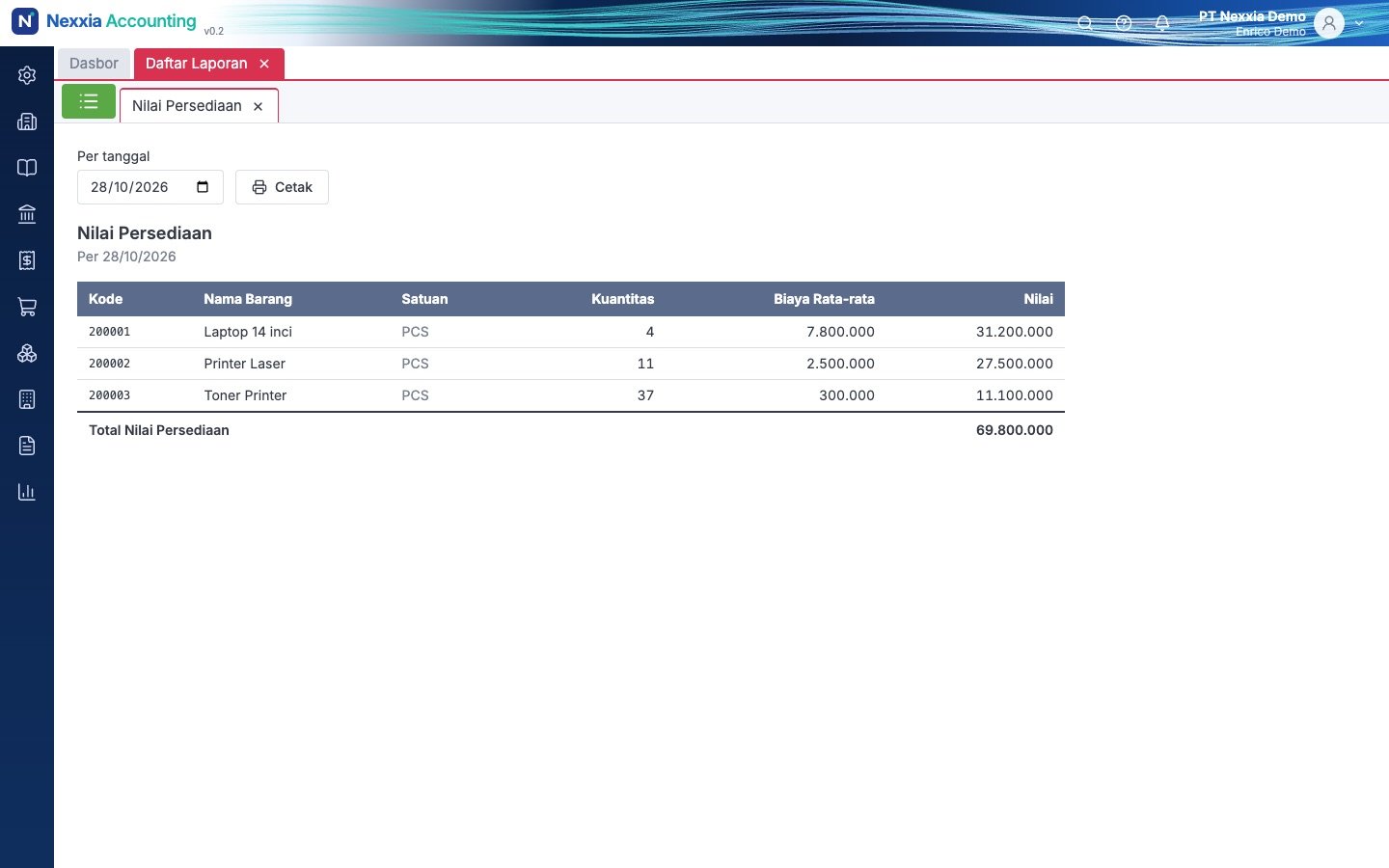1389x868 pixels.
Task: Click the Nama Barang column header
Action: 248,299
